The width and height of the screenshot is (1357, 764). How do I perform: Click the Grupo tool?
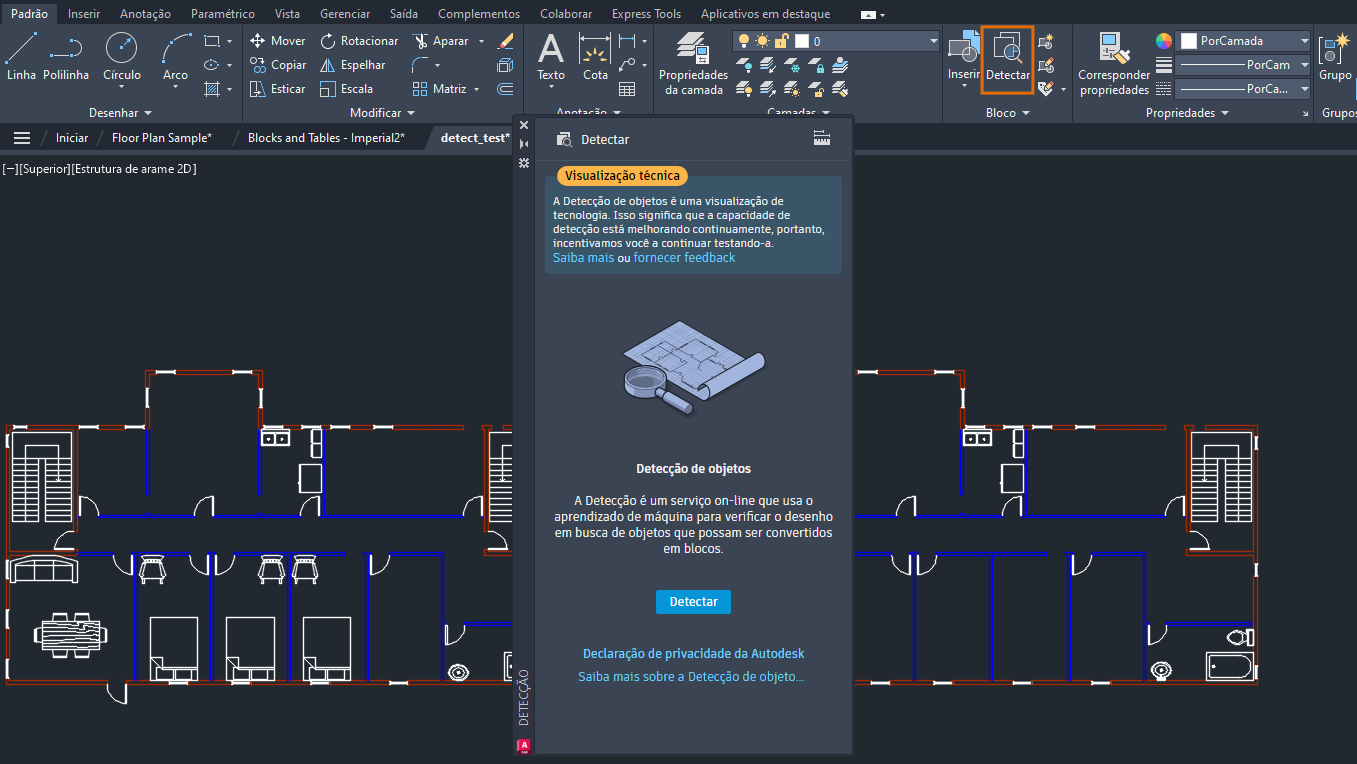1335,56
